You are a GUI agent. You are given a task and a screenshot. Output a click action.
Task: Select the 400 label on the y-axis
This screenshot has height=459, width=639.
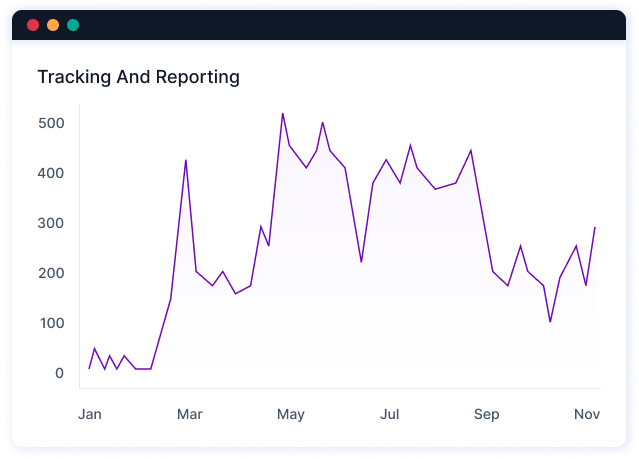52,173
